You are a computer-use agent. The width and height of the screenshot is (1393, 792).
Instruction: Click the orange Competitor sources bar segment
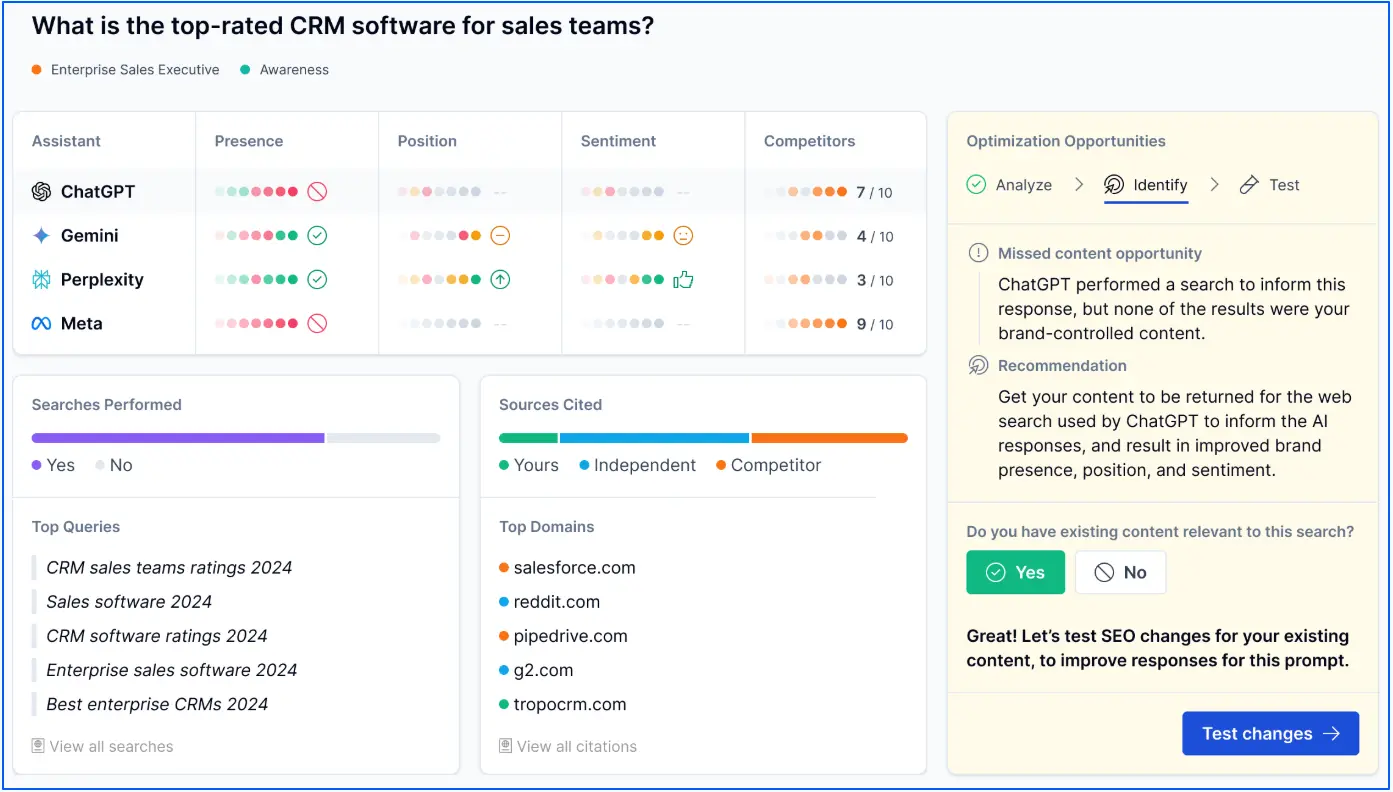[830, 438]
